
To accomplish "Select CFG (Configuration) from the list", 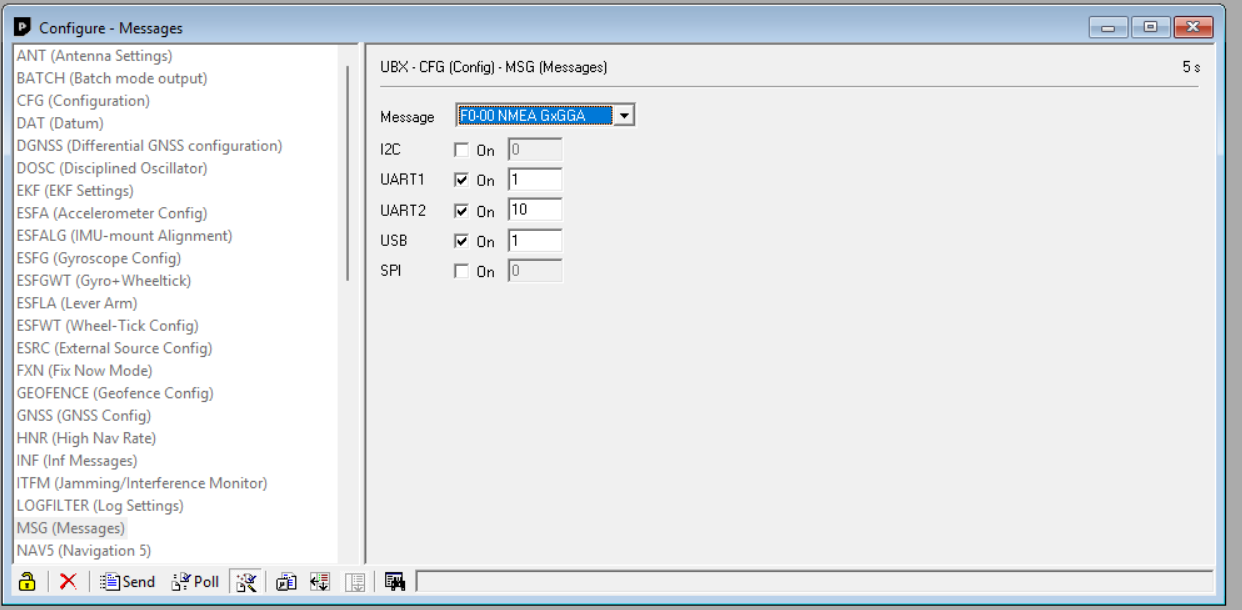I will click(83, 101).
